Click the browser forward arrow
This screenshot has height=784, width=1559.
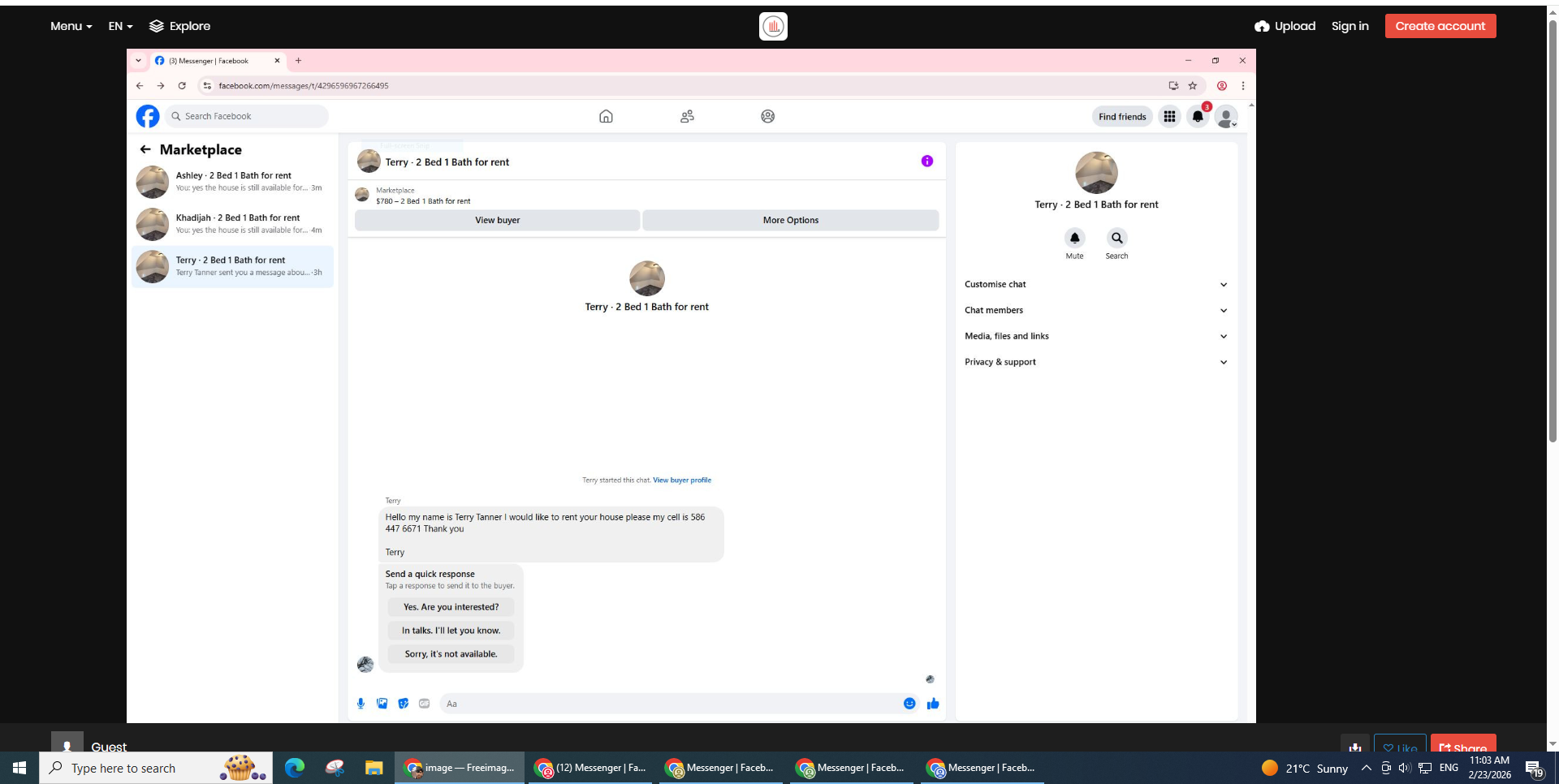pyautogui.click(x=161, y=85)
